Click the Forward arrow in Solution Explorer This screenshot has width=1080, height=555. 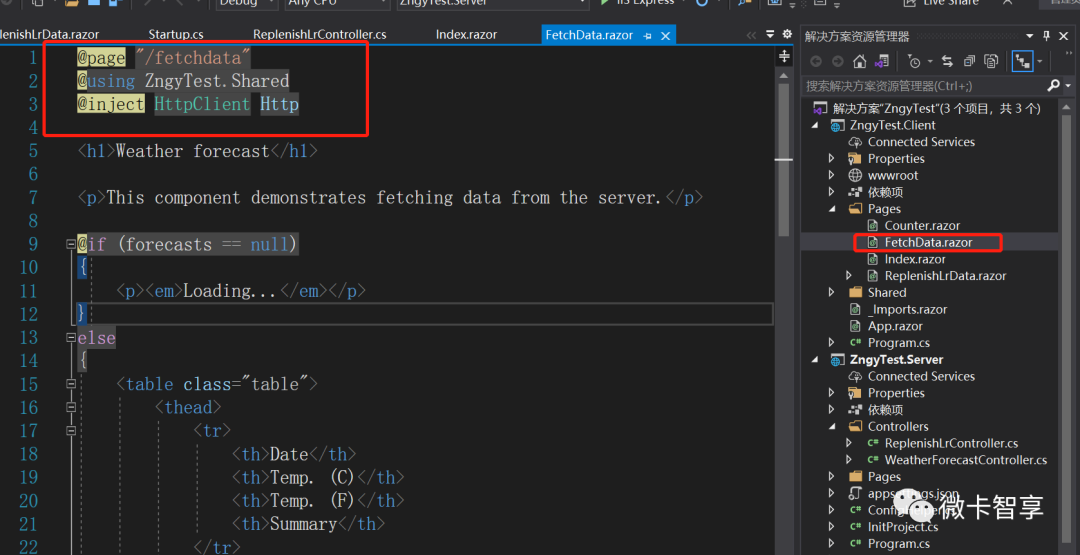pos(838,61)
